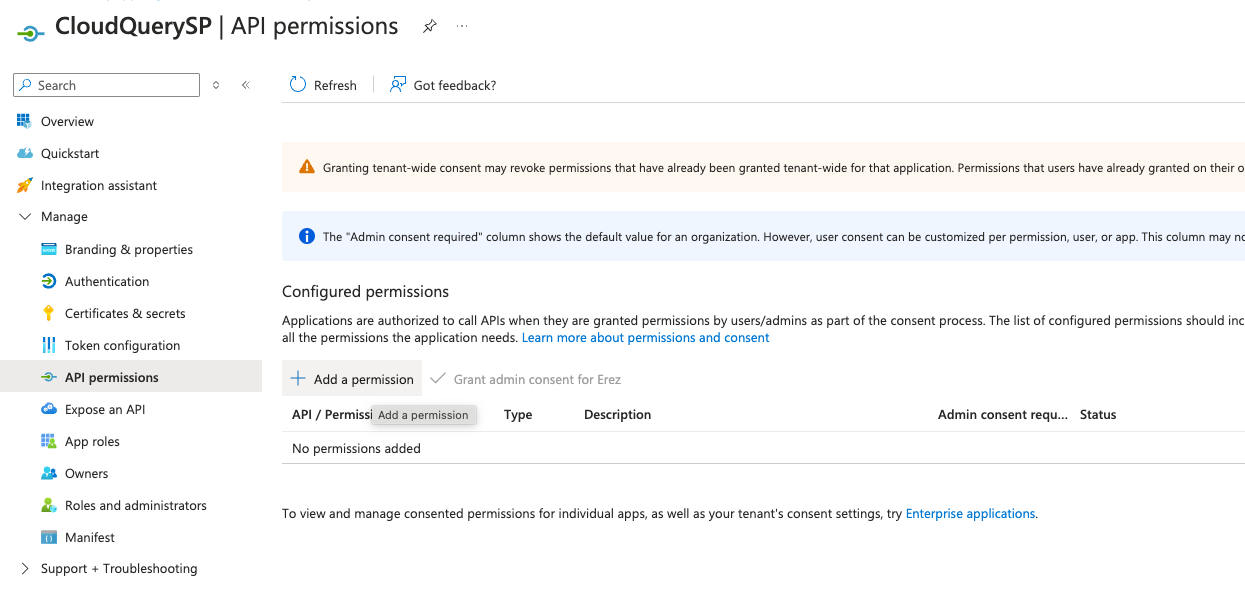Click the App roles icon
Image resolution: width=1245 pixels, height=601 pixels.
[48, 441]
